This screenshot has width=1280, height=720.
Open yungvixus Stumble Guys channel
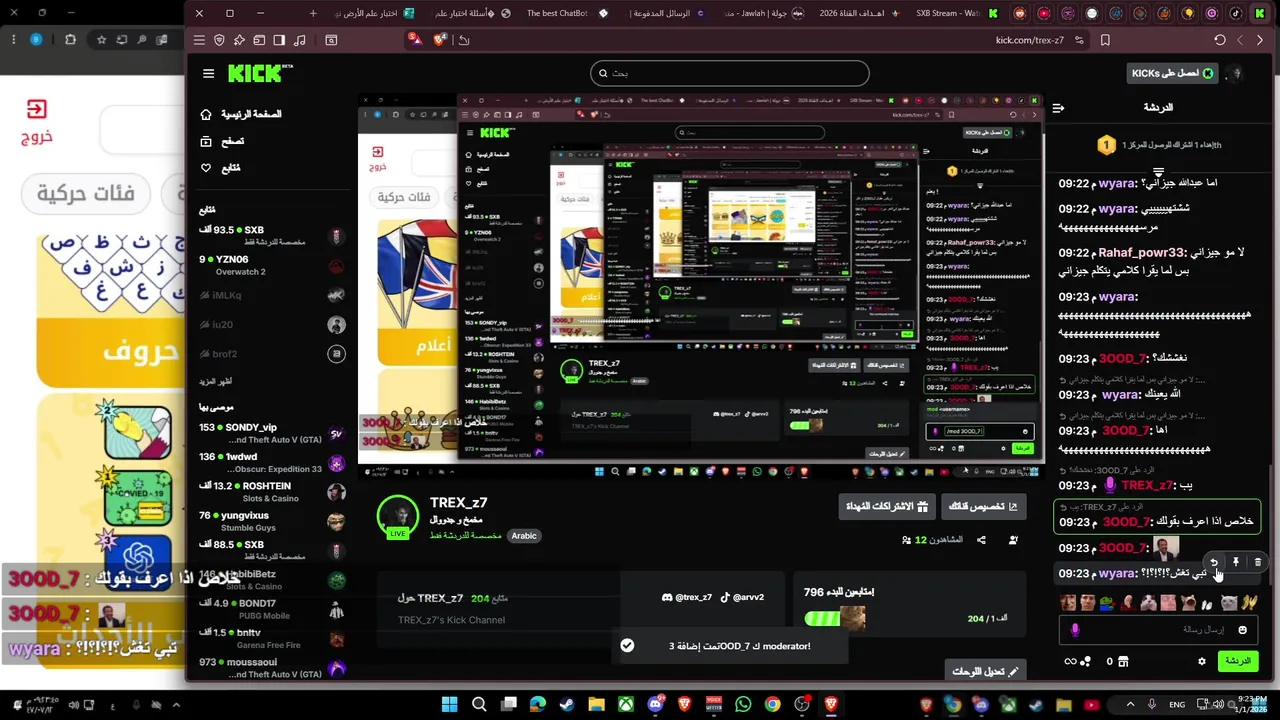click(x=272, y=521)
